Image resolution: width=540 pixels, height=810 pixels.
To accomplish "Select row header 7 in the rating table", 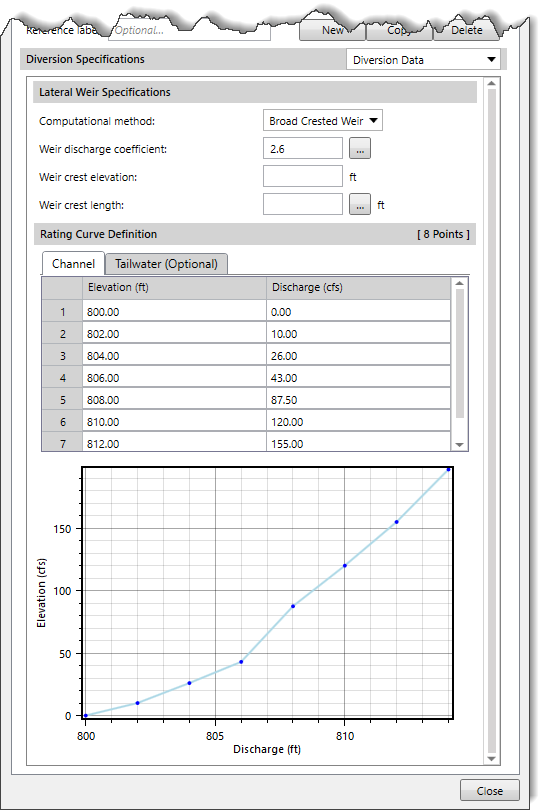I will coord(63,442).
